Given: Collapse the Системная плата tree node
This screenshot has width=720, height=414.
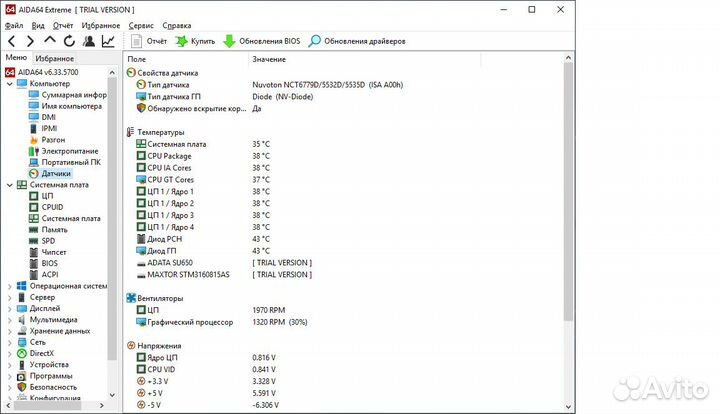Looking at the screenshot, I should pos(9,184).
